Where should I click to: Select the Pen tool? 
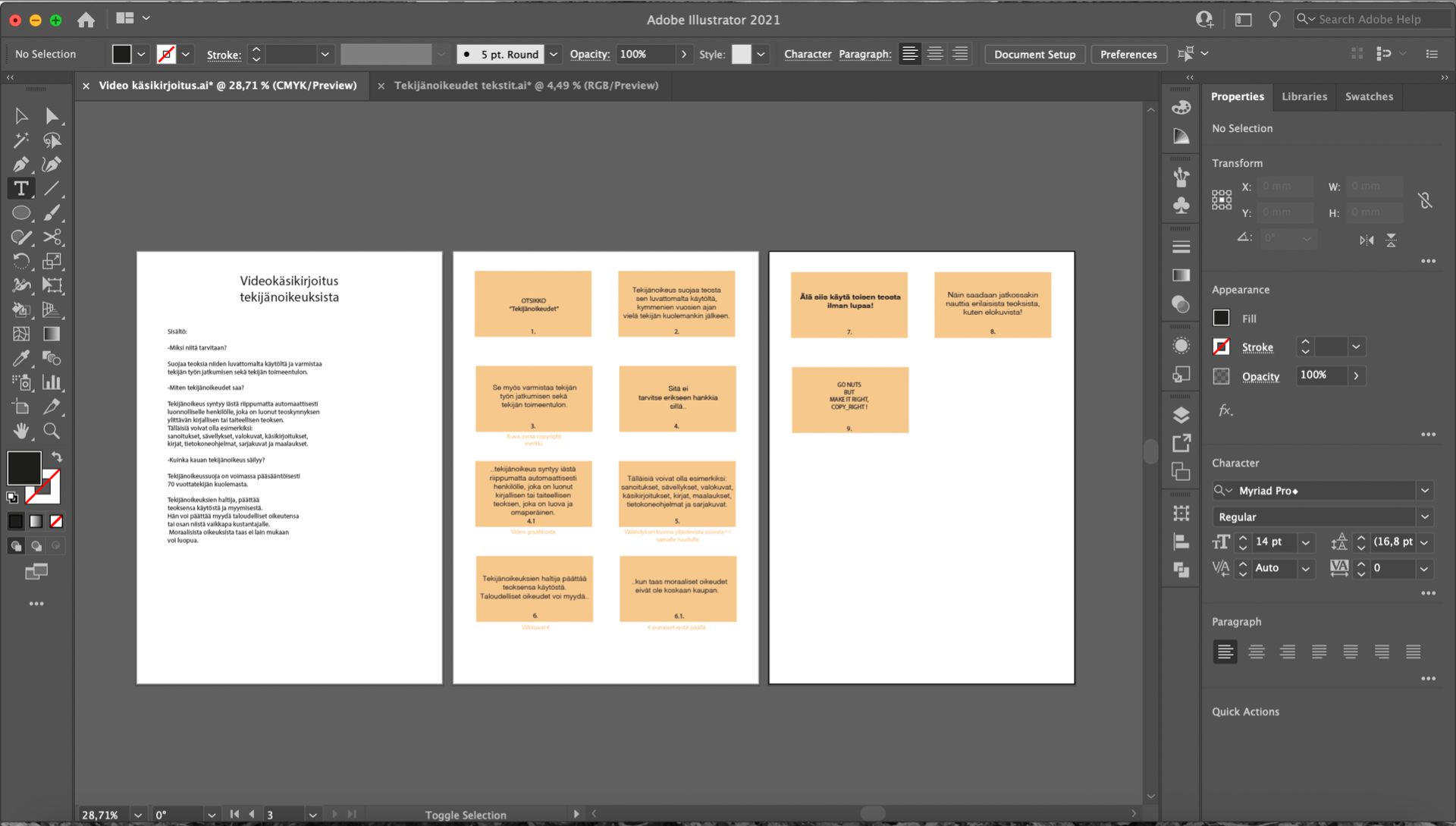coord(21,165)
